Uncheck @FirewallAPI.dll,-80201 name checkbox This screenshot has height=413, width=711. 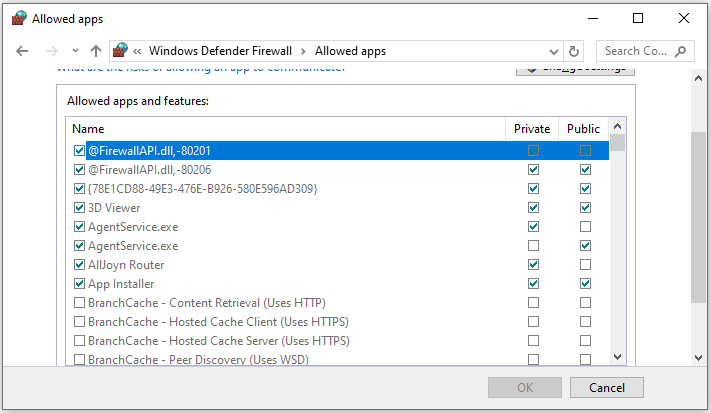pyautogui.click(x=79, y=151)
